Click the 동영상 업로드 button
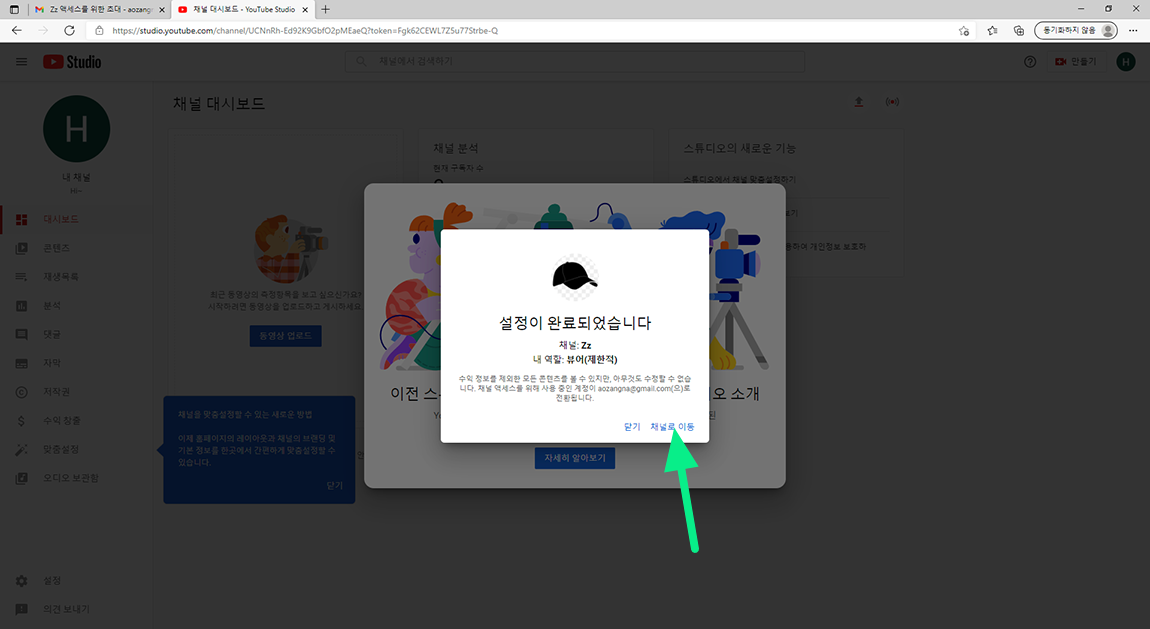 click(285, 336)
